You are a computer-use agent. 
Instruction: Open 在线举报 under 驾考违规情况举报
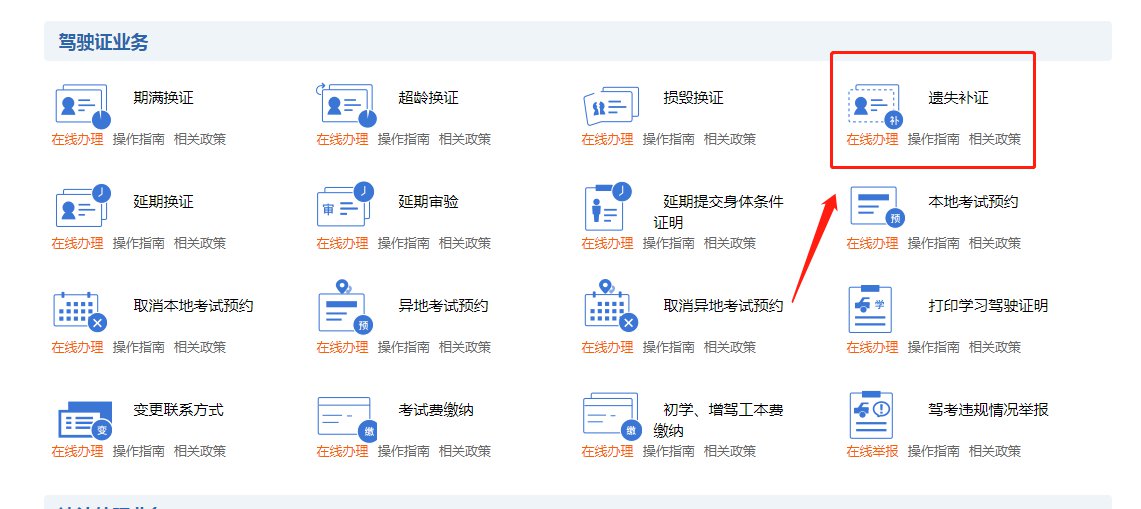click(x=872, y=451)
